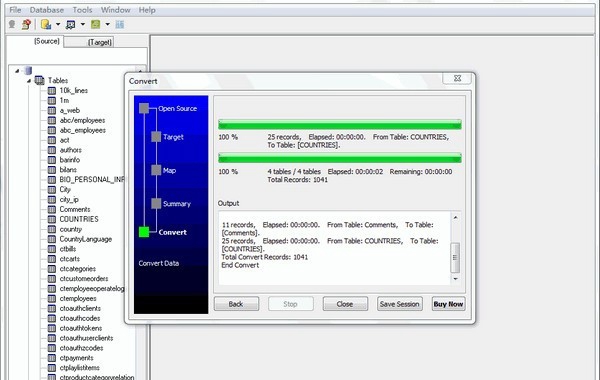
Task: Open dropdown arrow beside yellow database icon
Action: tap(58, 24)
